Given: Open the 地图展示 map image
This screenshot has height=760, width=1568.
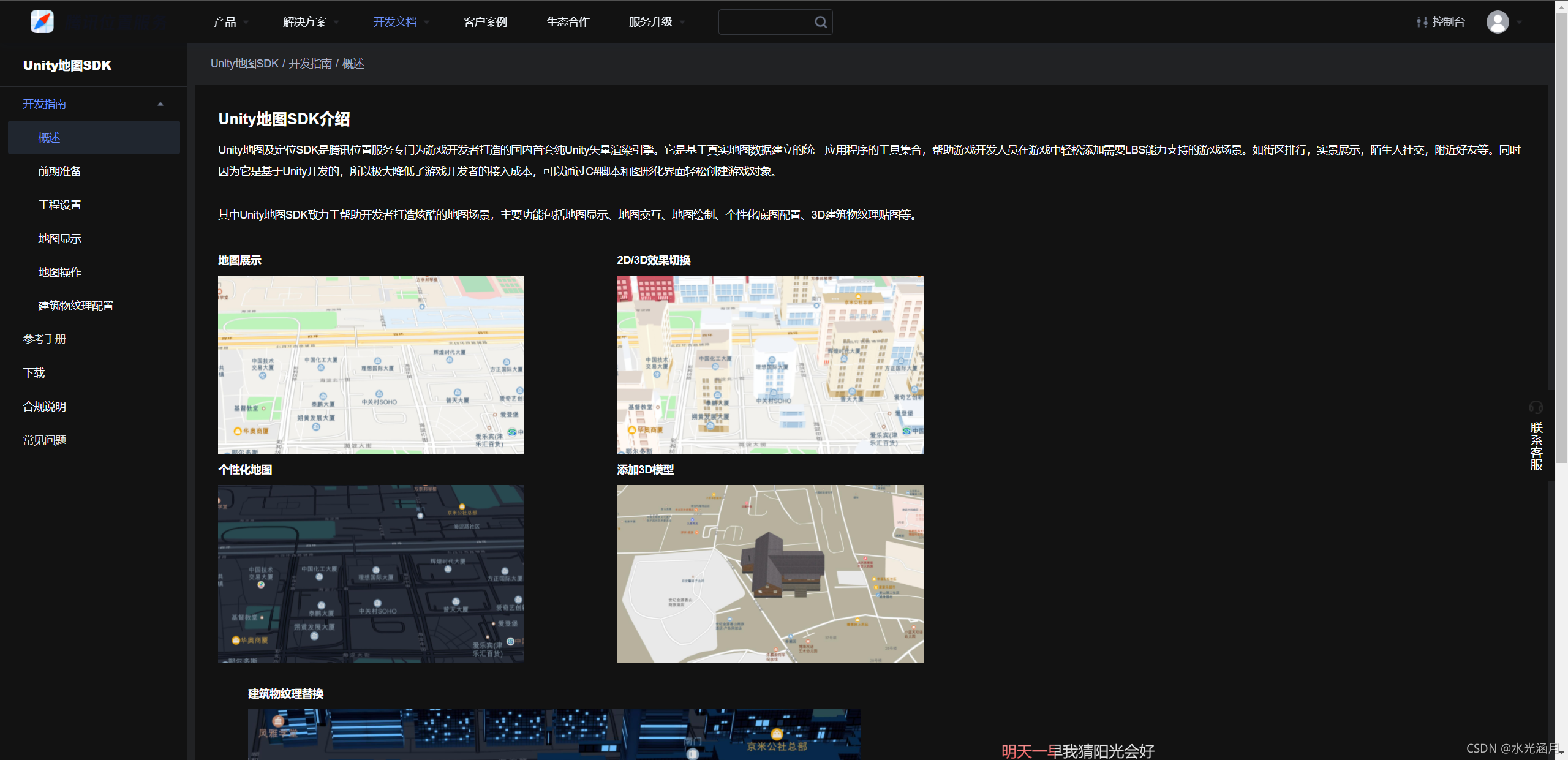Looking at the screenshot, I should (x=371, y=365).
